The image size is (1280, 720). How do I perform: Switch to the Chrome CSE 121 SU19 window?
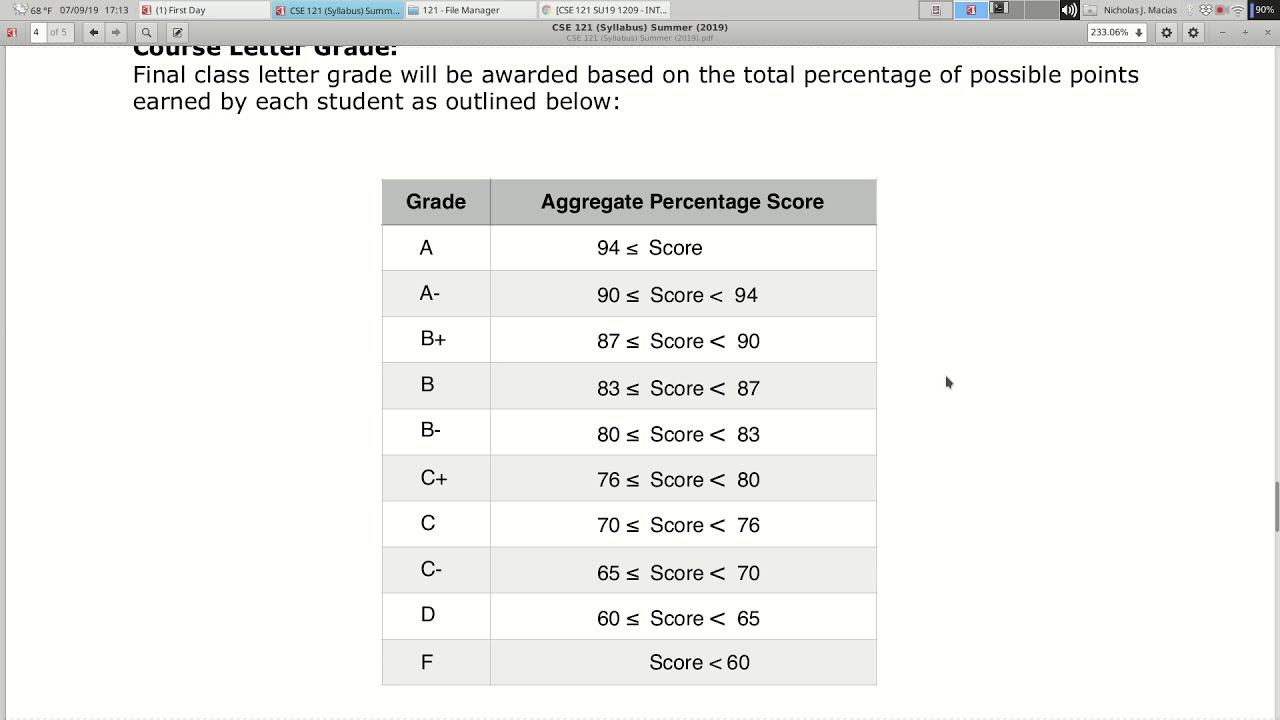tap(605, 10)
